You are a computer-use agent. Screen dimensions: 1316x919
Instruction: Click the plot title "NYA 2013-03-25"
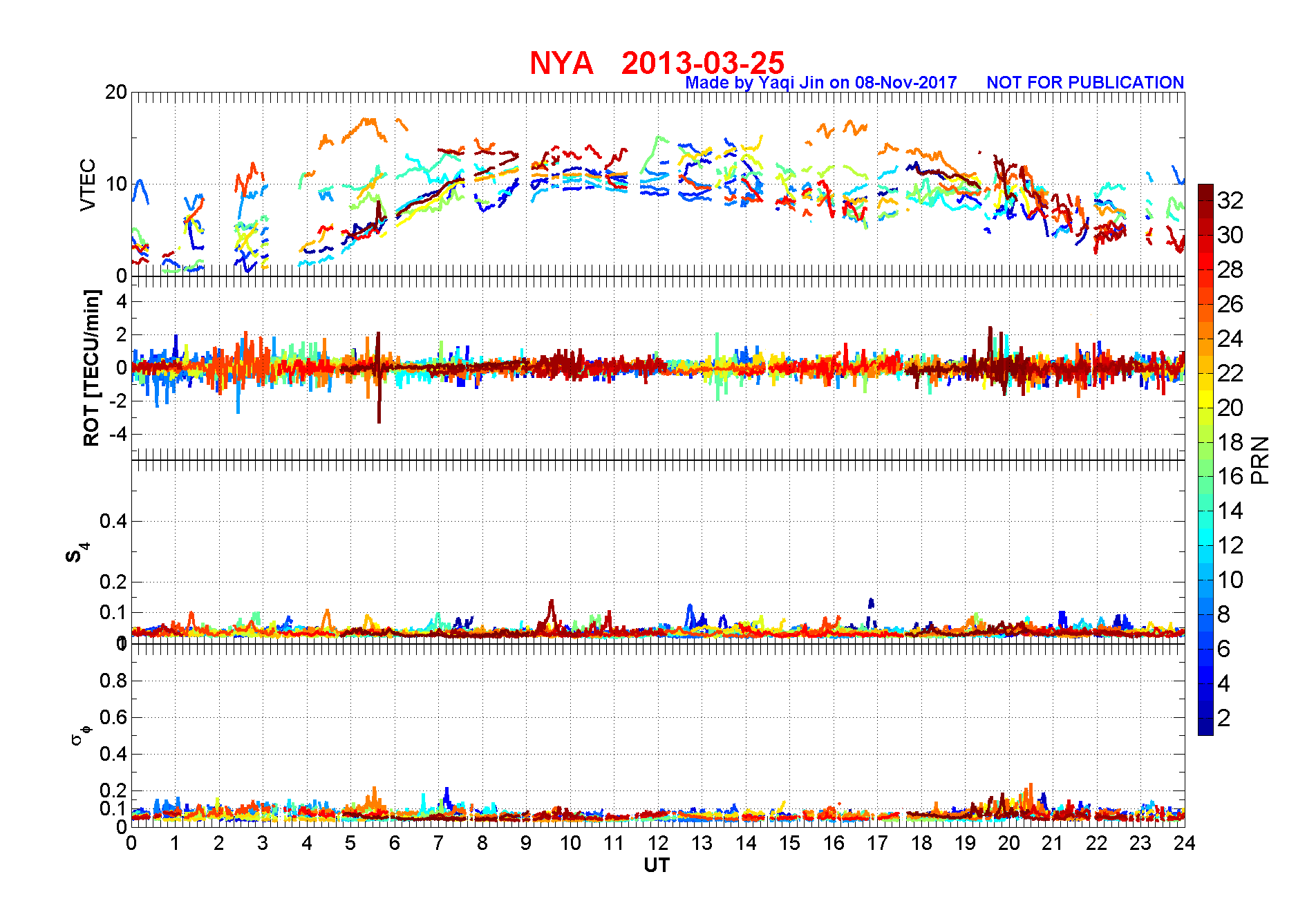pos(657,63)
